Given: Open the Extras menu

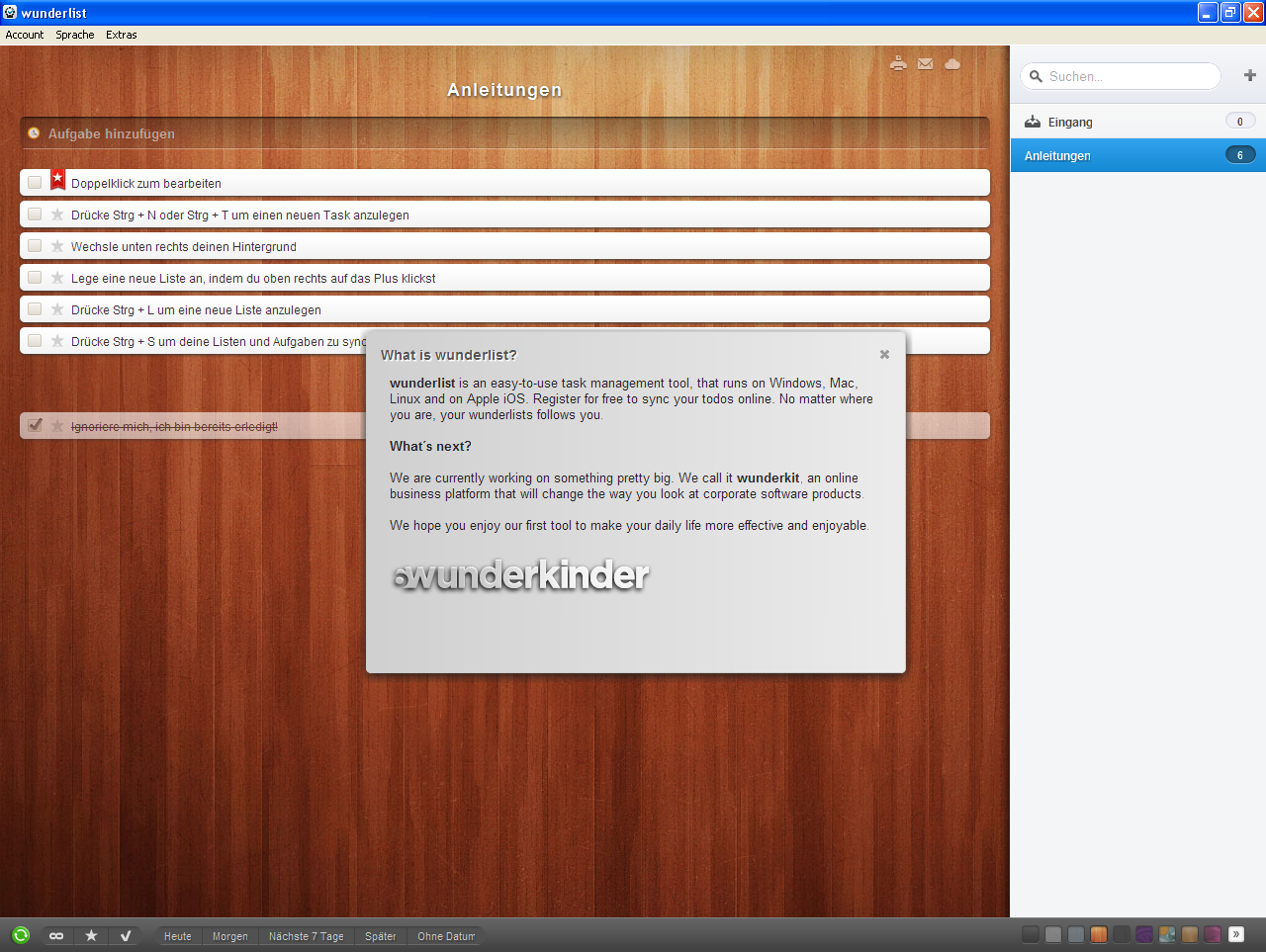Looking at the screenshot, I should (x=121, y=34).
